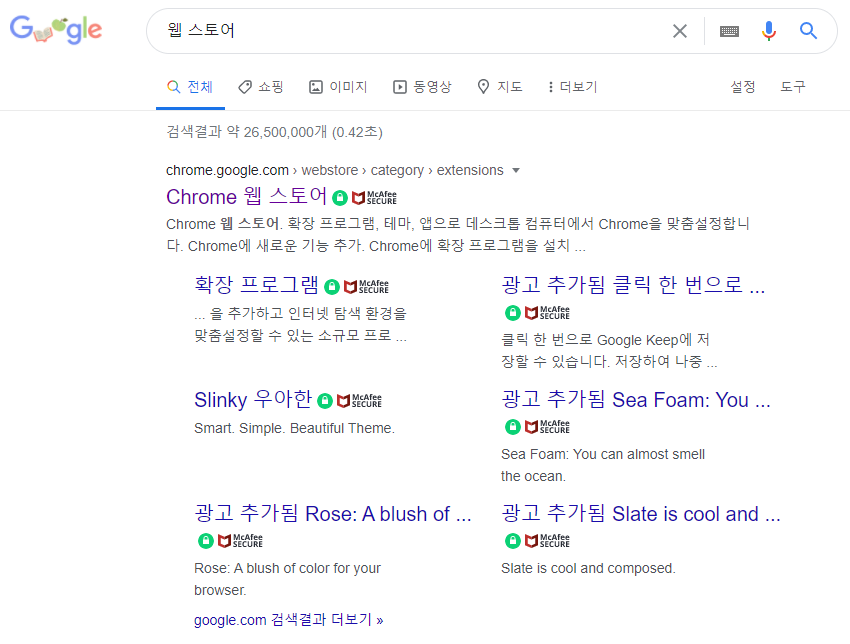Screen dimensions: 850x644
Task: Click McAfee badge under Sea Foam link
Action: pyautogui.click(x=548, y=427)
